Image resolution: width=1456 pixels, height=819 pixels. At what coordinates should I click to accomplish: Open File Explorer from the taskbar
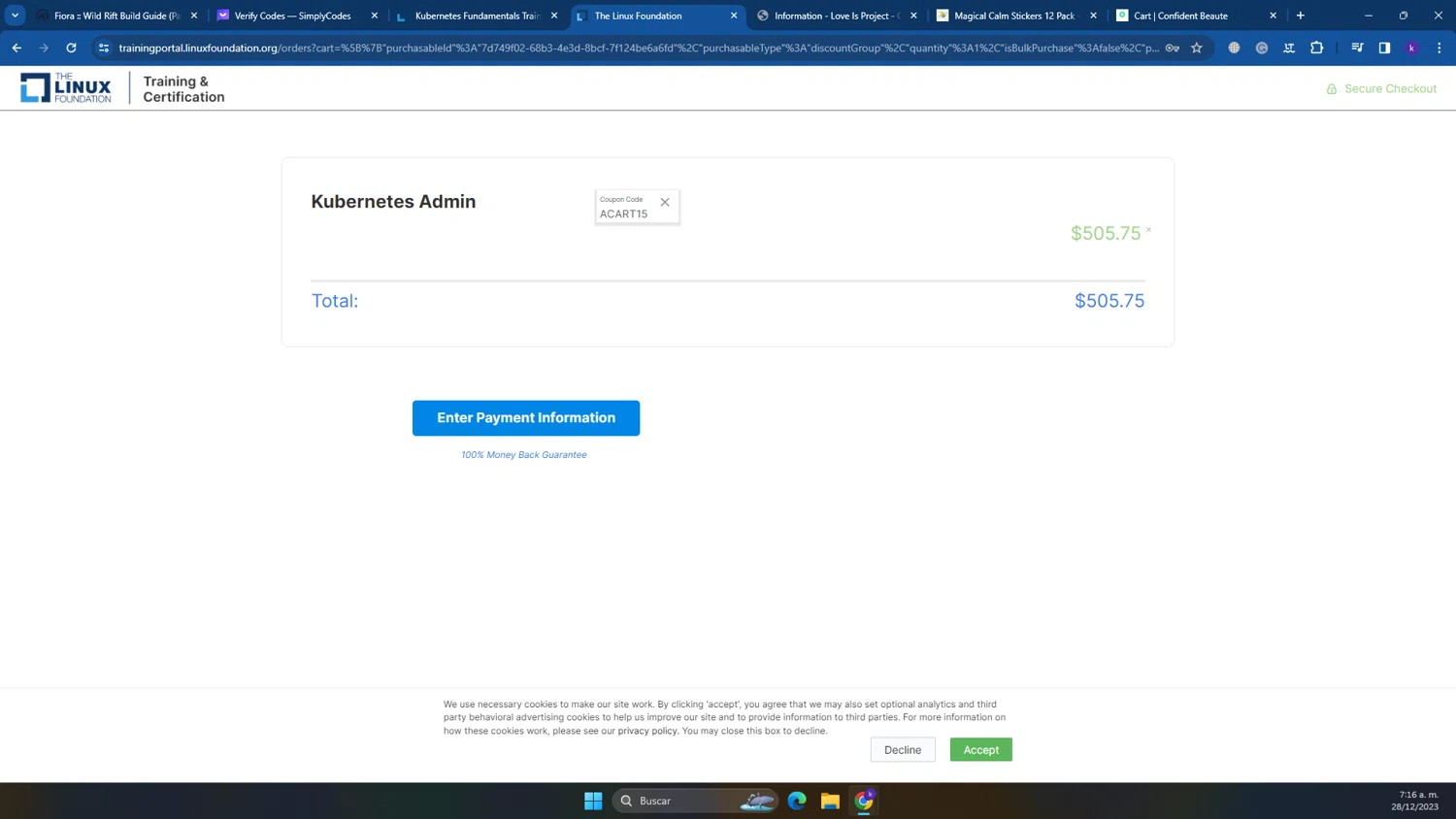tap(830, 801)
